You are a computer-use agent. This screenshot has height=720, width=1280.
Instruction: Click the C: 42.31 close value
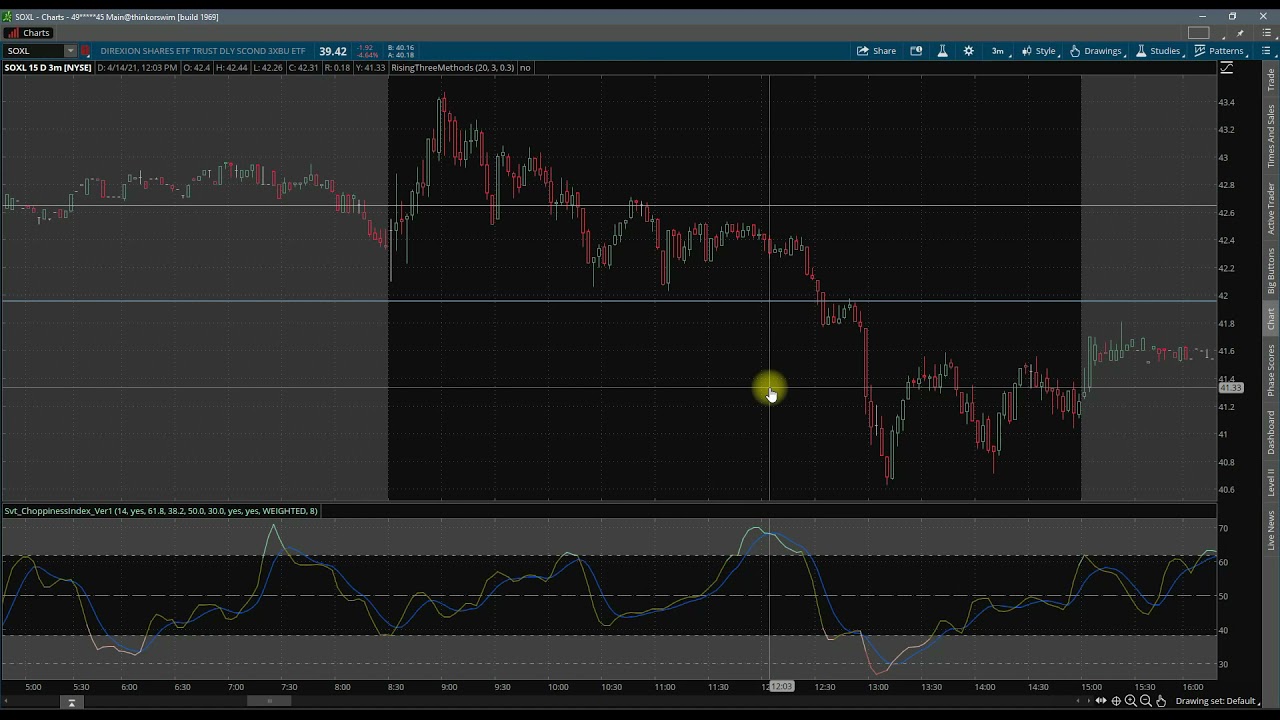(x=304, y=68)
